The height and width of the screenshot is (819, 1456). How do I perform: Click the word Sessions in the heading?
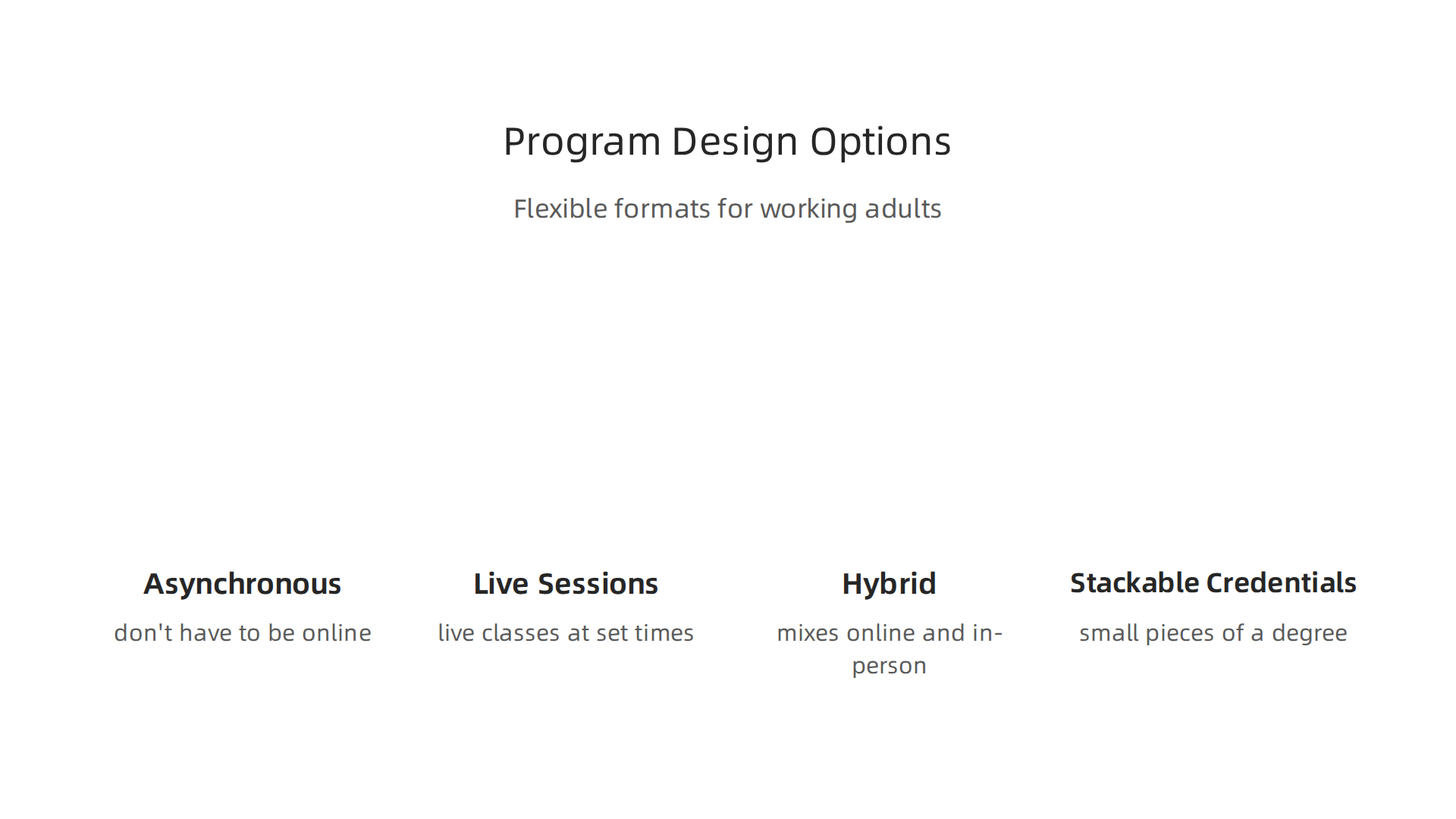point(598,584)
